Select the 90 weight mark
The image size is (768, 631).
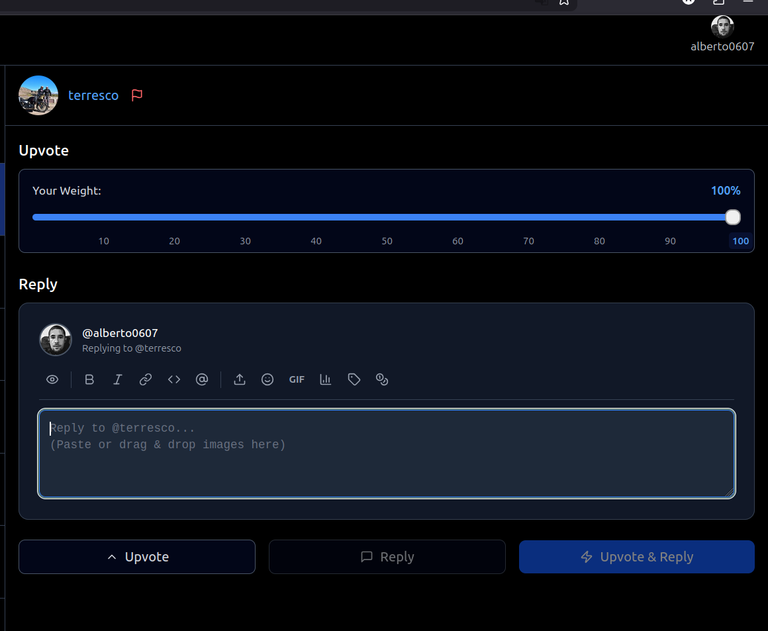point(670,241)
